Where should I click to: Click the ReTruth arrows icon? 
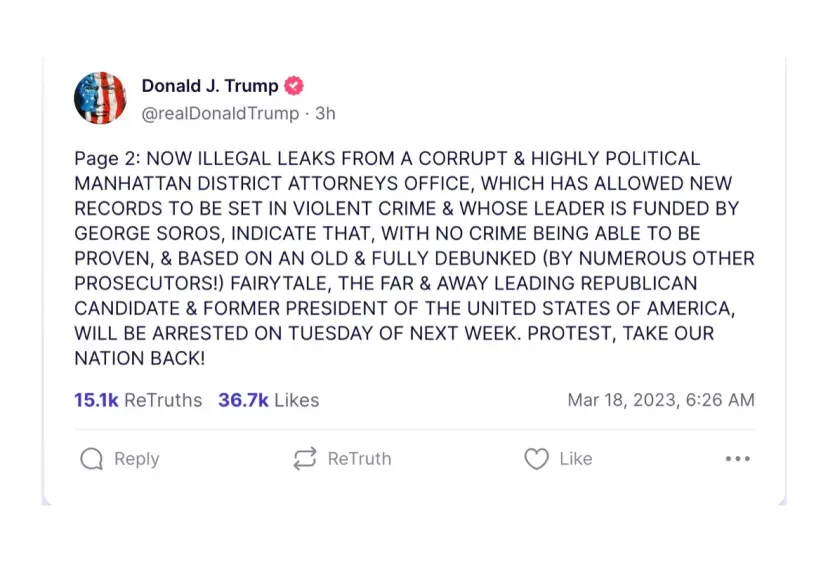[304, 459]
